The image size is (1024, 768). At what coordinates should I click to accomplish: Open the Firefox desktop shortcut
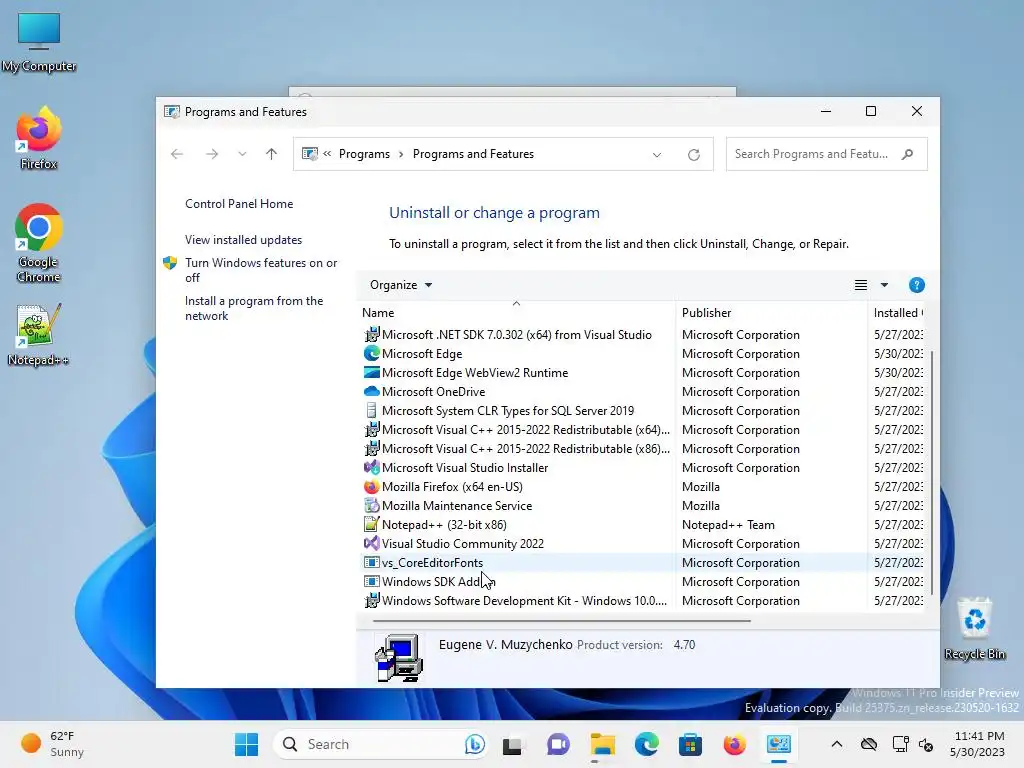coord(39,138)
